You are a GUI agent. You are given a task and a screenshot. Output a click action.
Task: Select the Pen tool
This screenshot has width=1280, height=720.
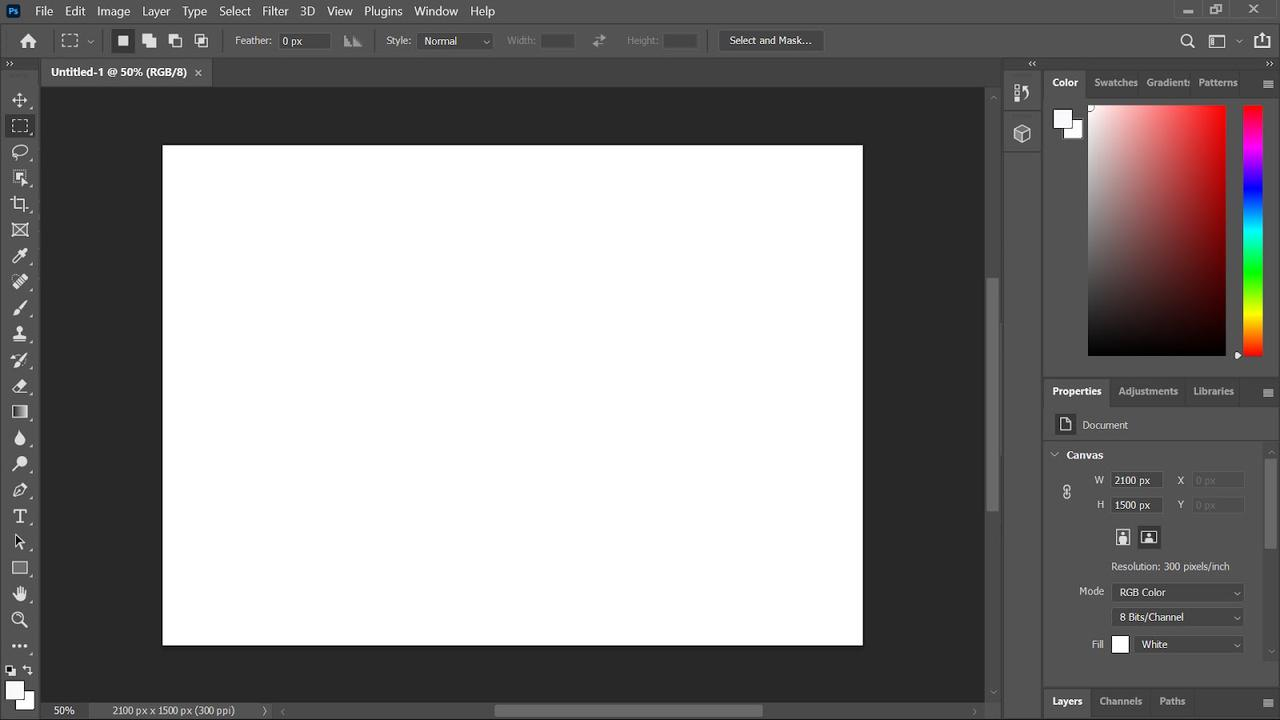[20, 490]
